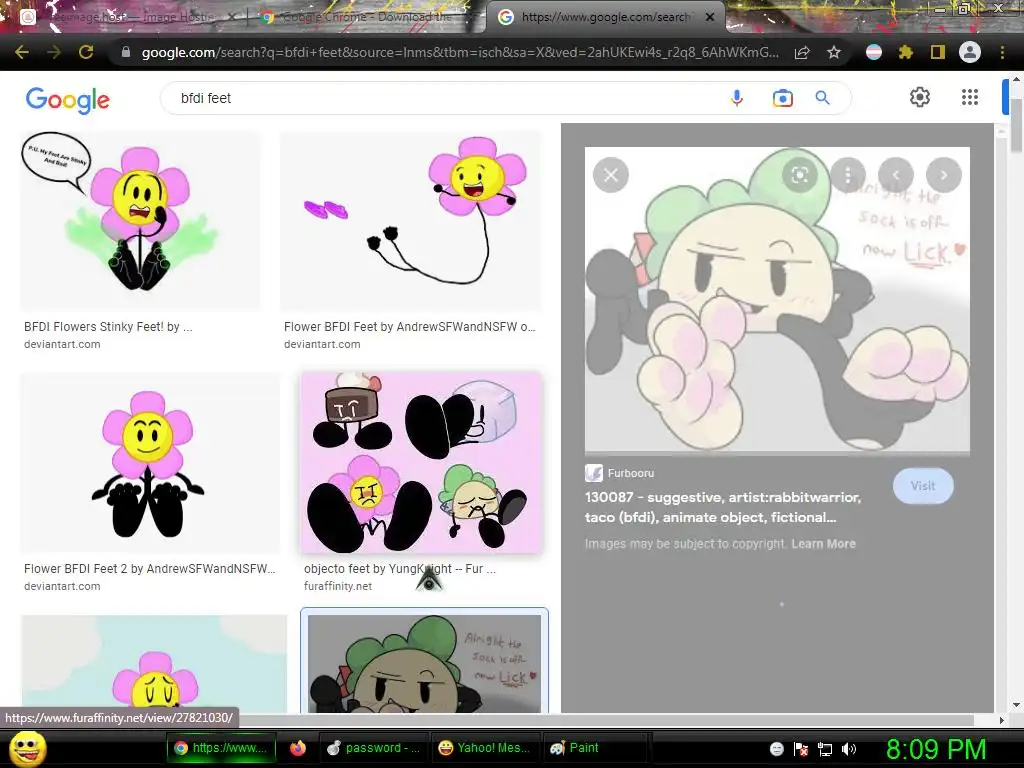Screen dimensions: 1024x768
Task: Open the 130087 preview title link
Action: [x=723, y=507]
